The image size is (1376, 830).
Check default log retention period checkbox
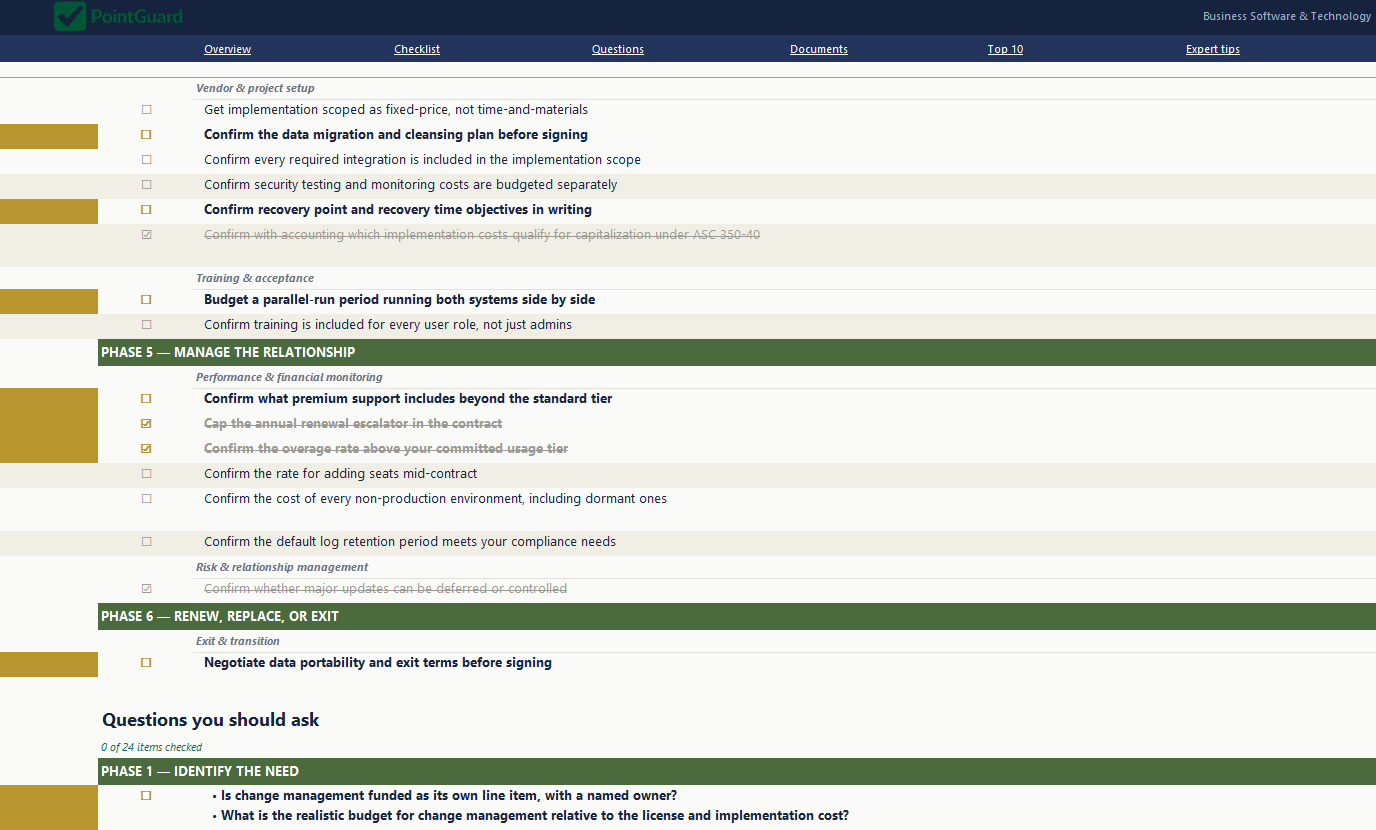coord(146,542)
